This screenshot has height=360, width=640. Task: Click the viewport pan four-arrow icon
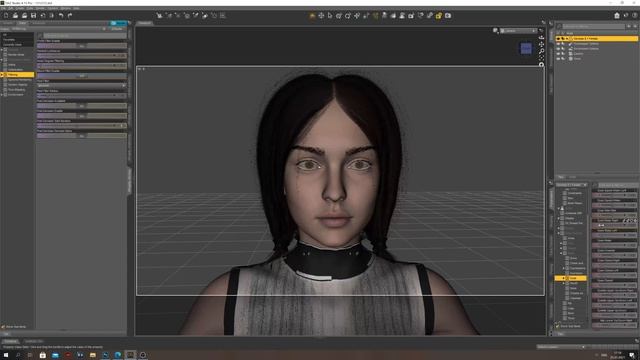pos(542,44)
